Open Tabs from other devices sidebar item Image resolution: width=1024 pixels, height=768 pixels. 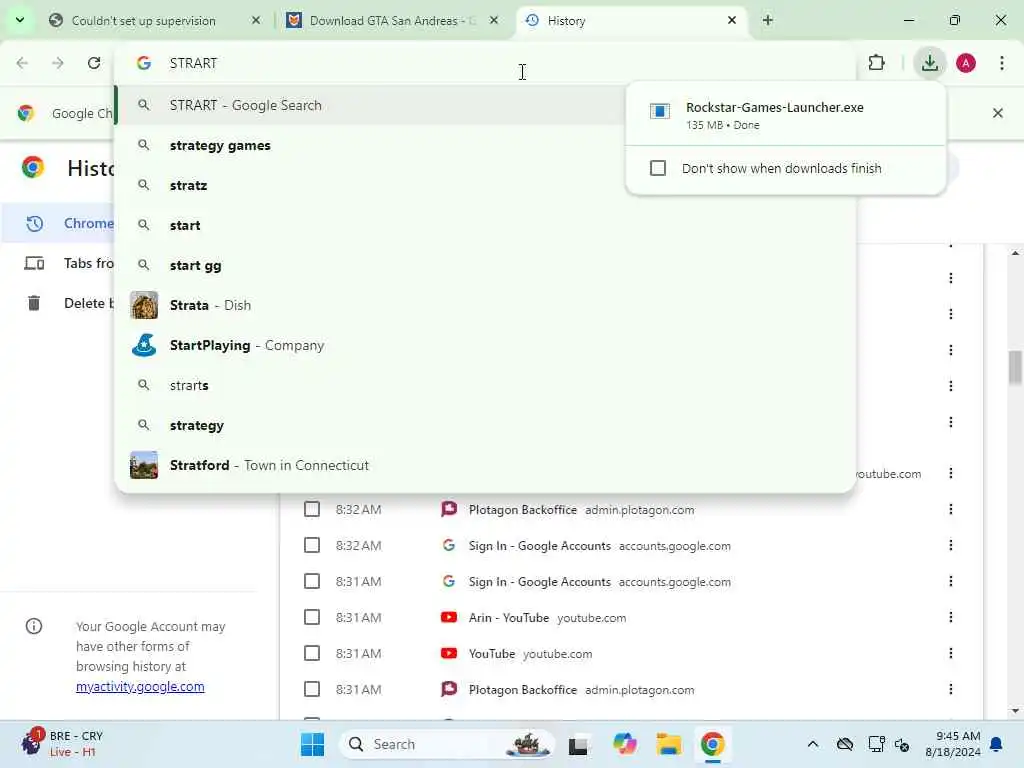click(59, 263)
